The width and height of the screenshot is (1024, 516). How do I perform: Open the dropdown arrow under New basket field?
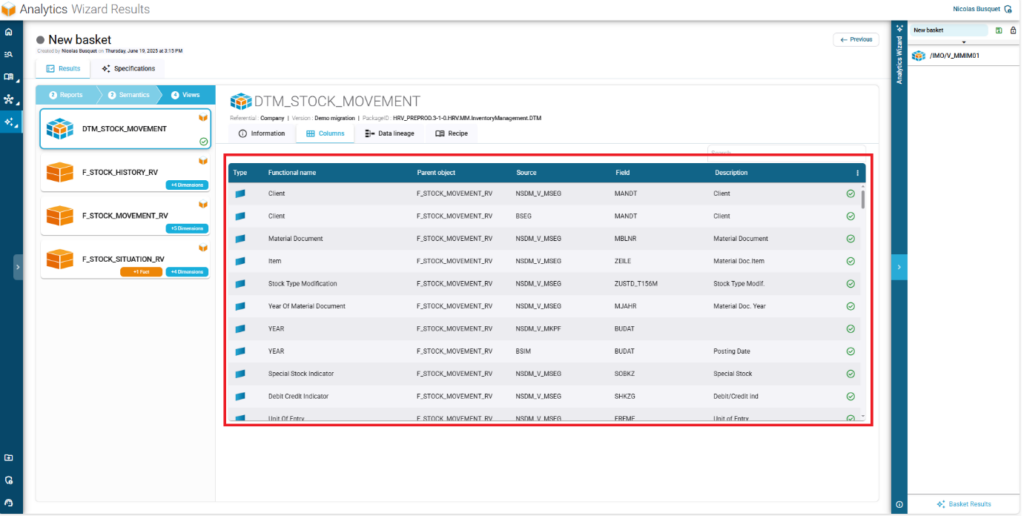pyautogui.click(x=963, y=42)
